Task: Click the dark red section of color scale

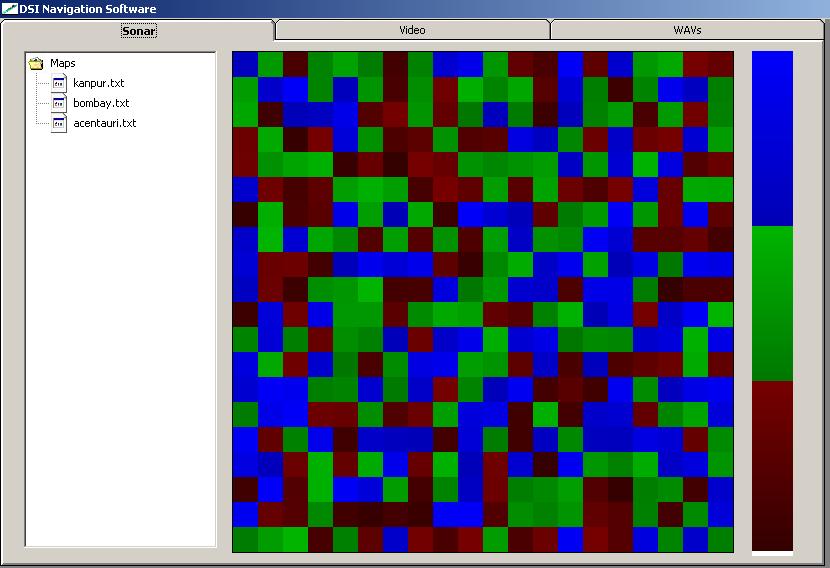Action: (772, 466)
